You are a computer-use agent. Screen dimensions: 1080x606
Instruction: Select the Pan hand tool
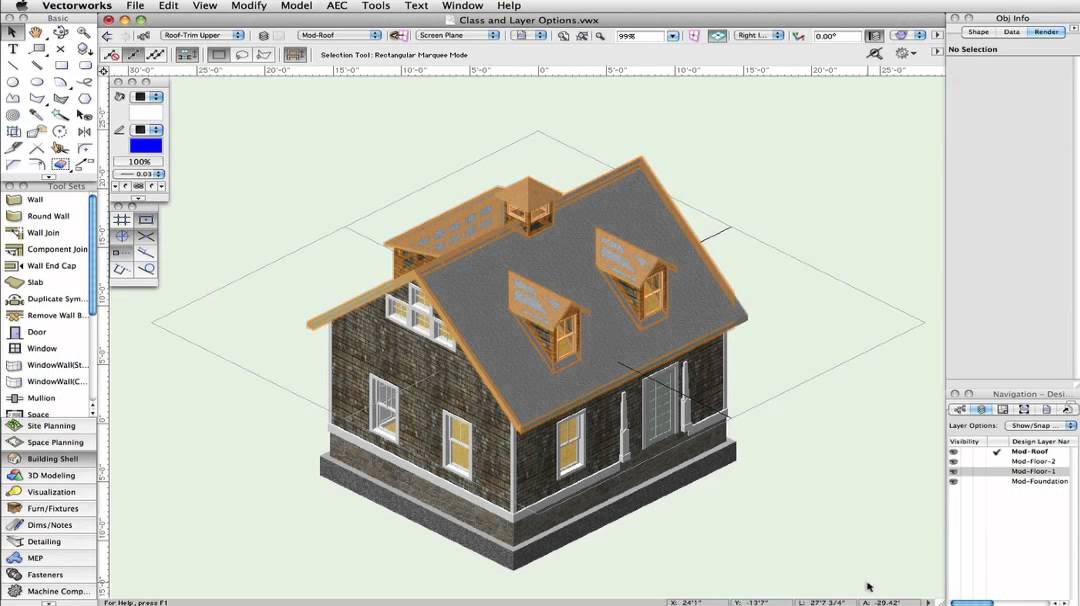[36, 32]
